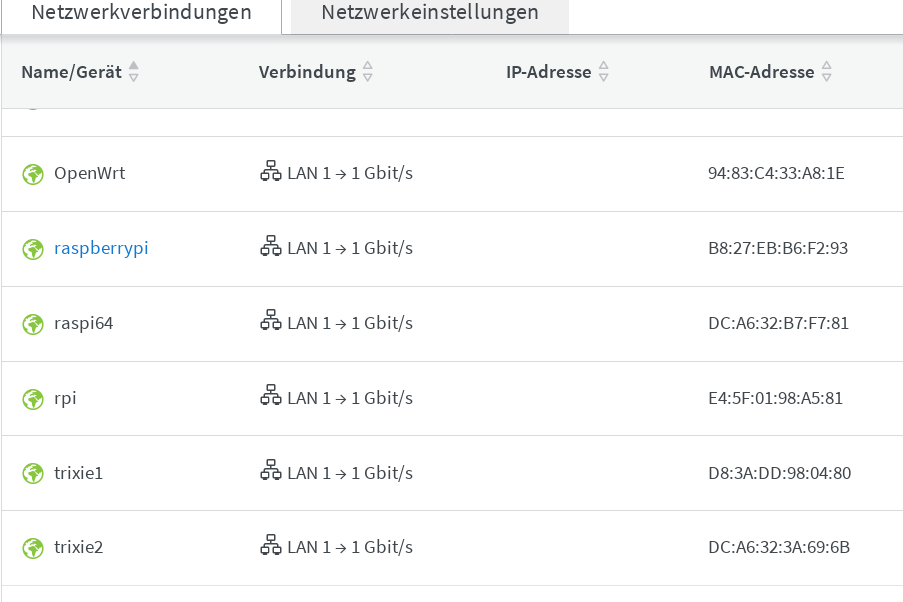This screenshot has width=903, height=602.
Task: Click the globe icon beside trixie2
Action: 33,548
